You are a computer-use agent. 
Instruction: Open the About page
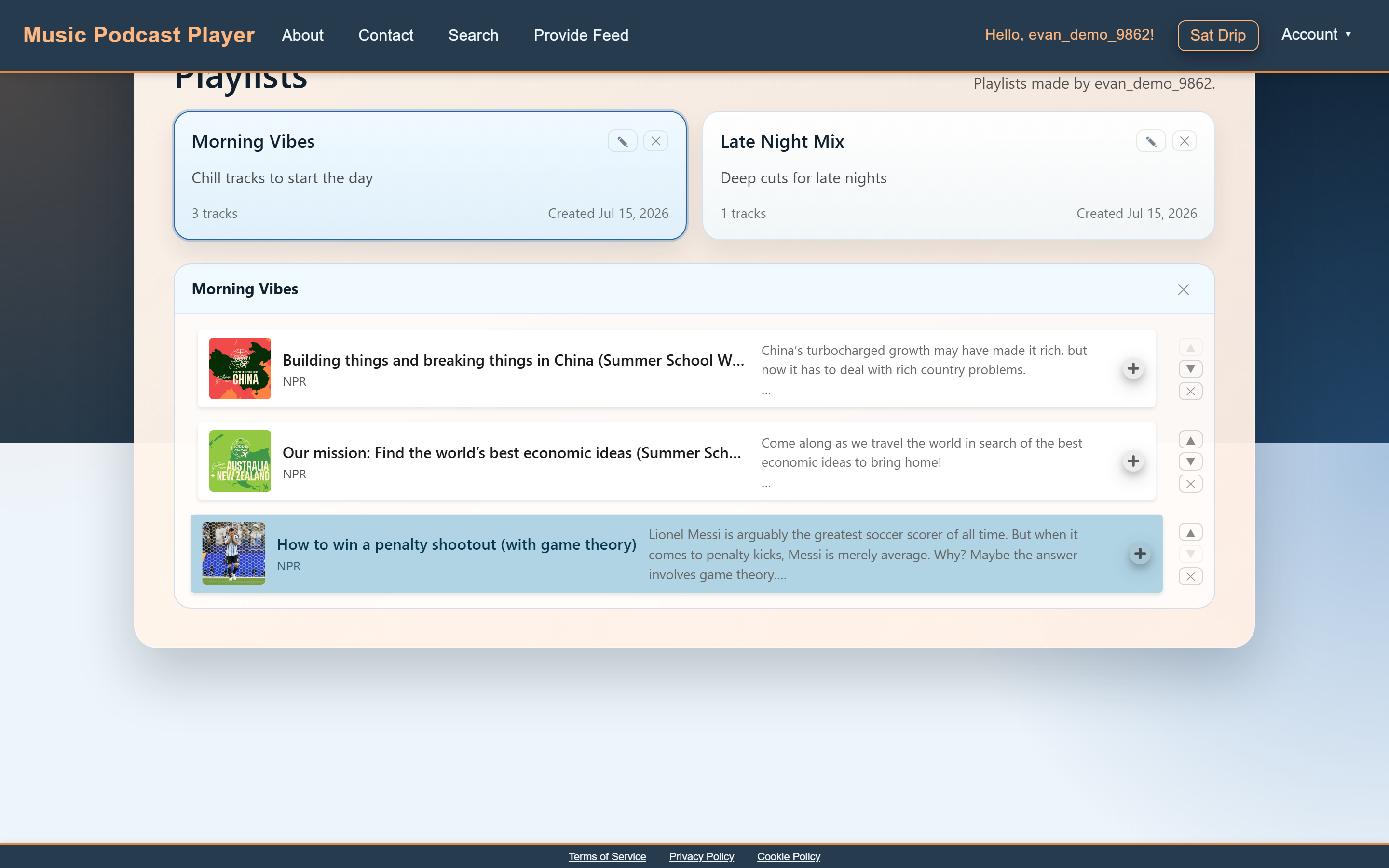pyautogui.click(x=302, y=35)
